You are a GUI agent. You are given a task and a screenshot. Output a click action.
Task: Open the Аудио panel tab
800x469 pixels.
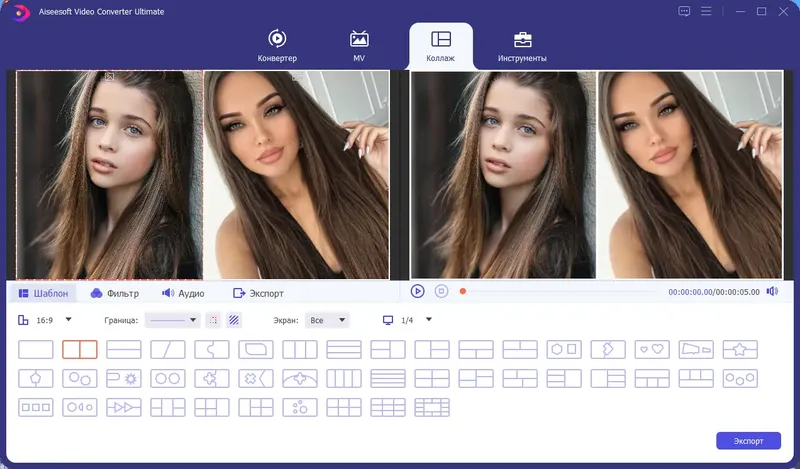[183, 293]
